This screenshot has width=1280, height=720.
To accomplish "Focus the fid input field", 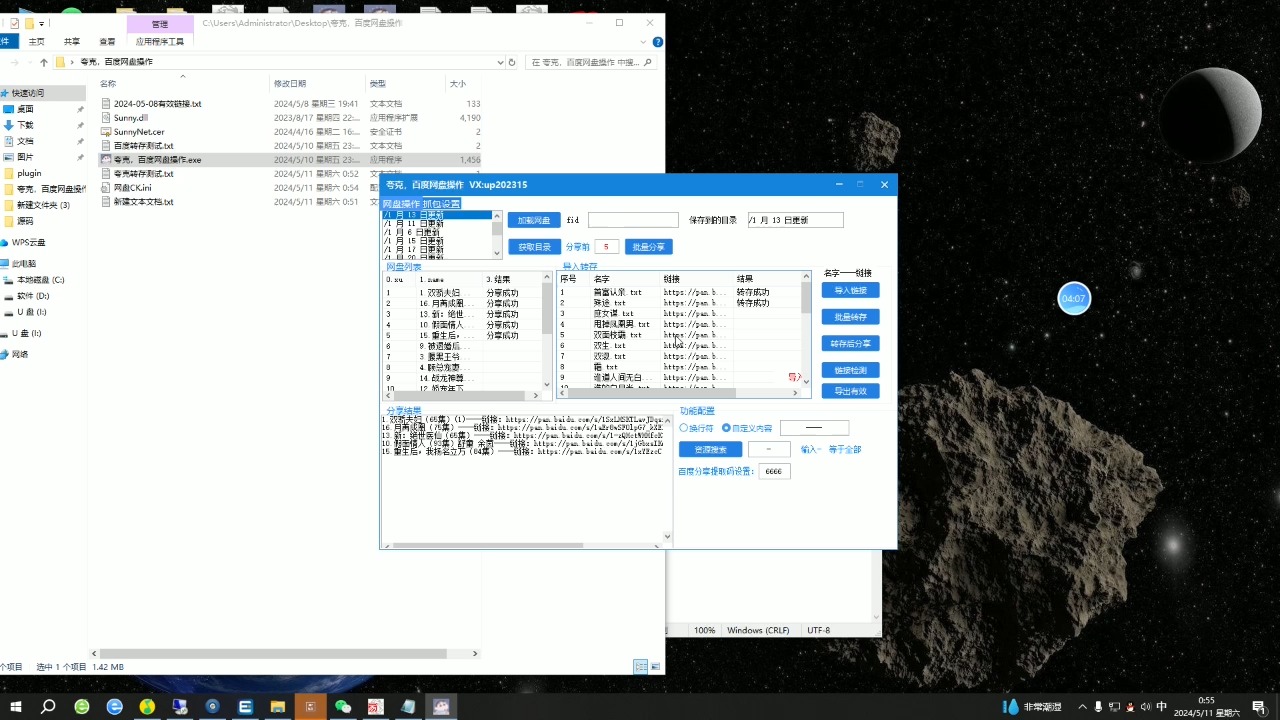I will [633, 220].
